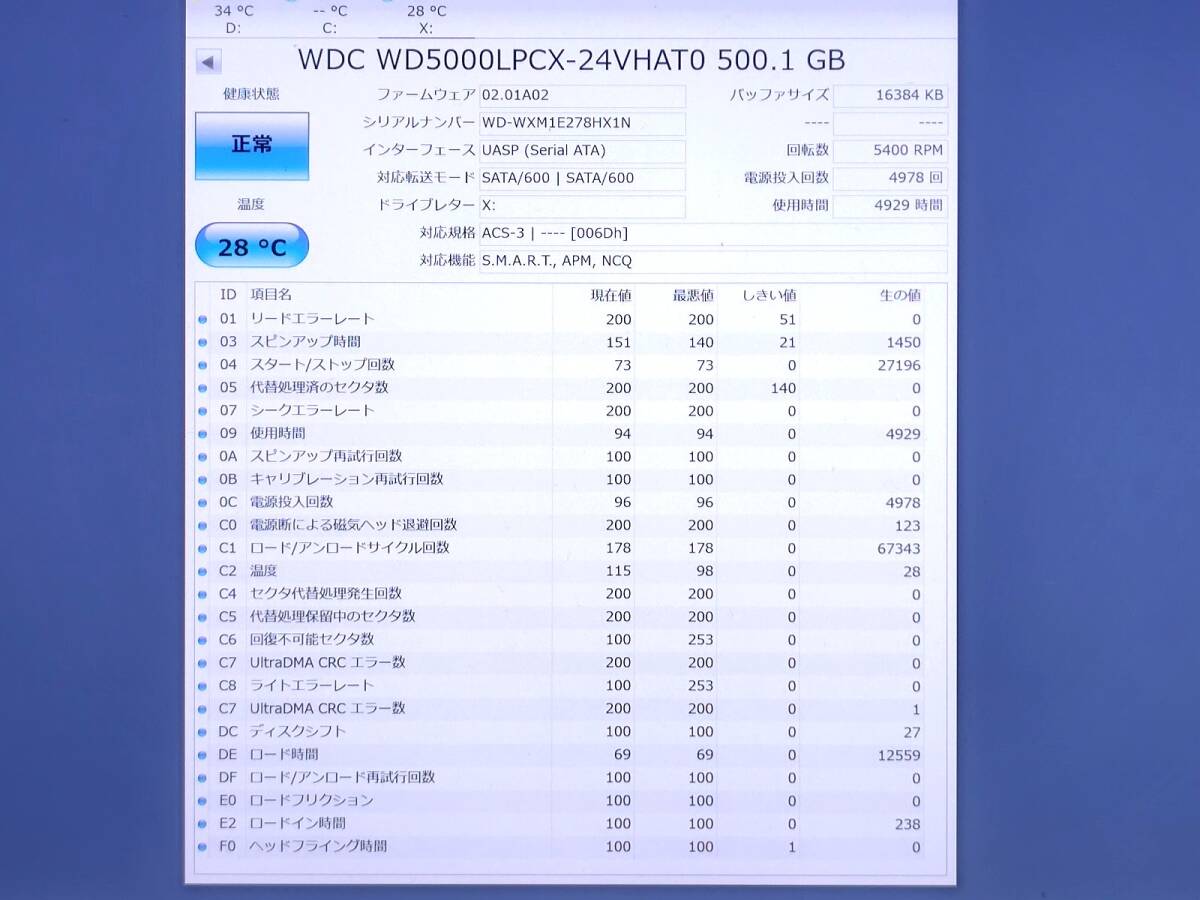
Task: Click status dot for C4 セクタ代替処理発生回数
Action: click(x=202, y=595)
